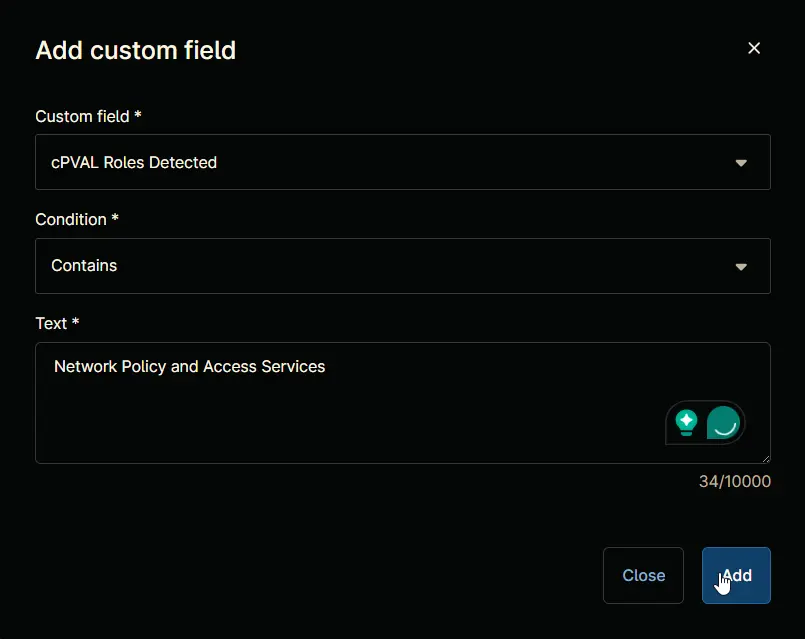Click the Custom field label
Screen dimensions: 805x639
[x=88, y=117]
